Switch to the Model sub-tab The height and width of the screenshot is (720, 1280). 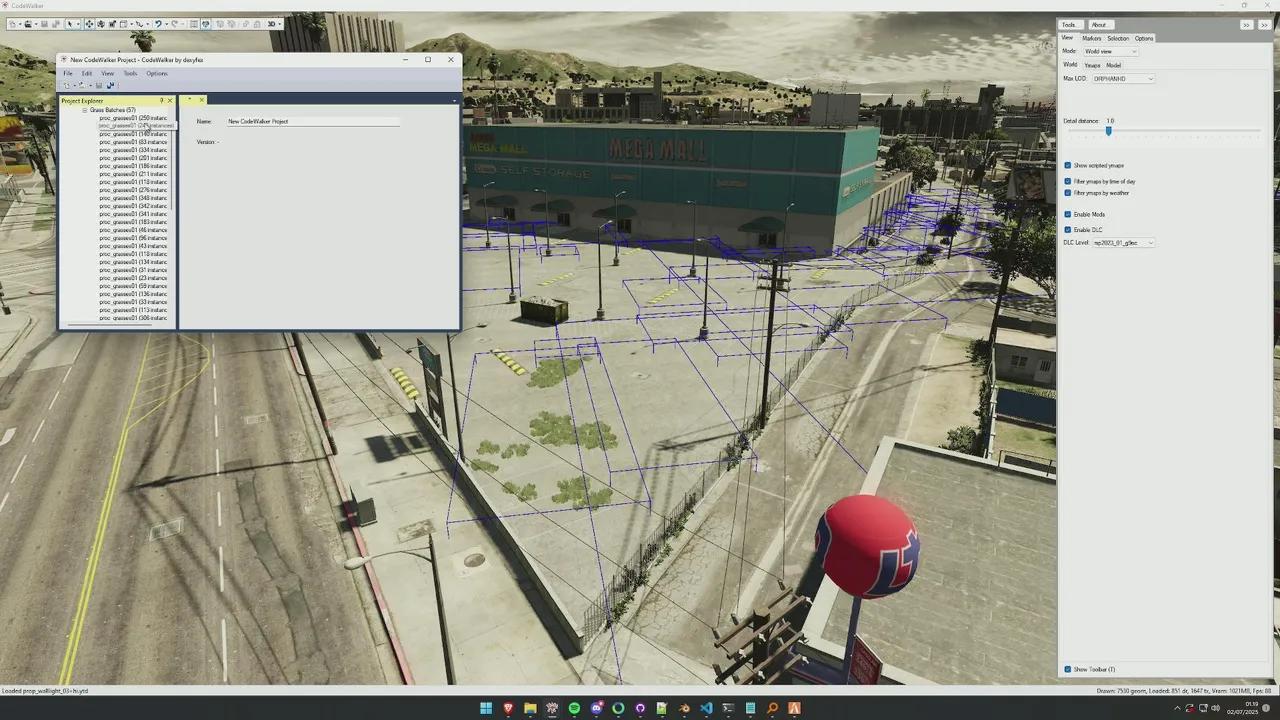[1113, 65]
